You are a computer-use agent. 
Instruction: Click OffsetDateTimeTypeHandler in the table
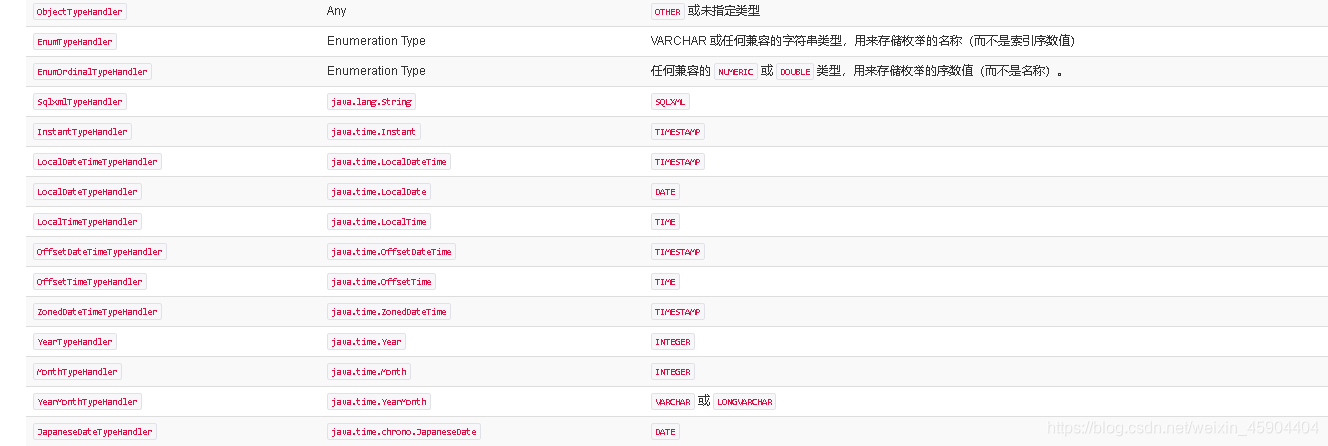[100, 252]
